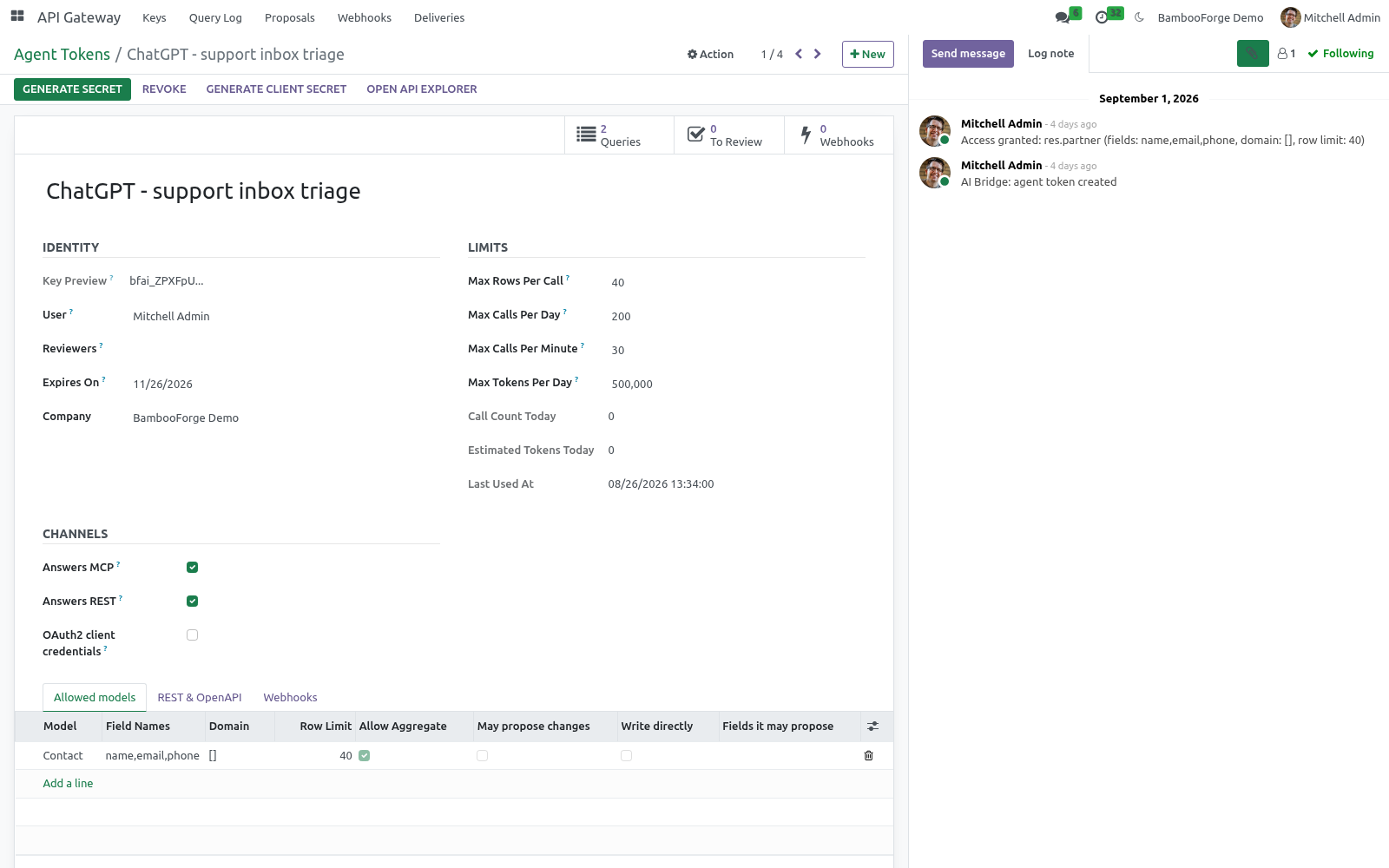Open the followers count icon
1389x868 pixels.
pos(1287,54)
